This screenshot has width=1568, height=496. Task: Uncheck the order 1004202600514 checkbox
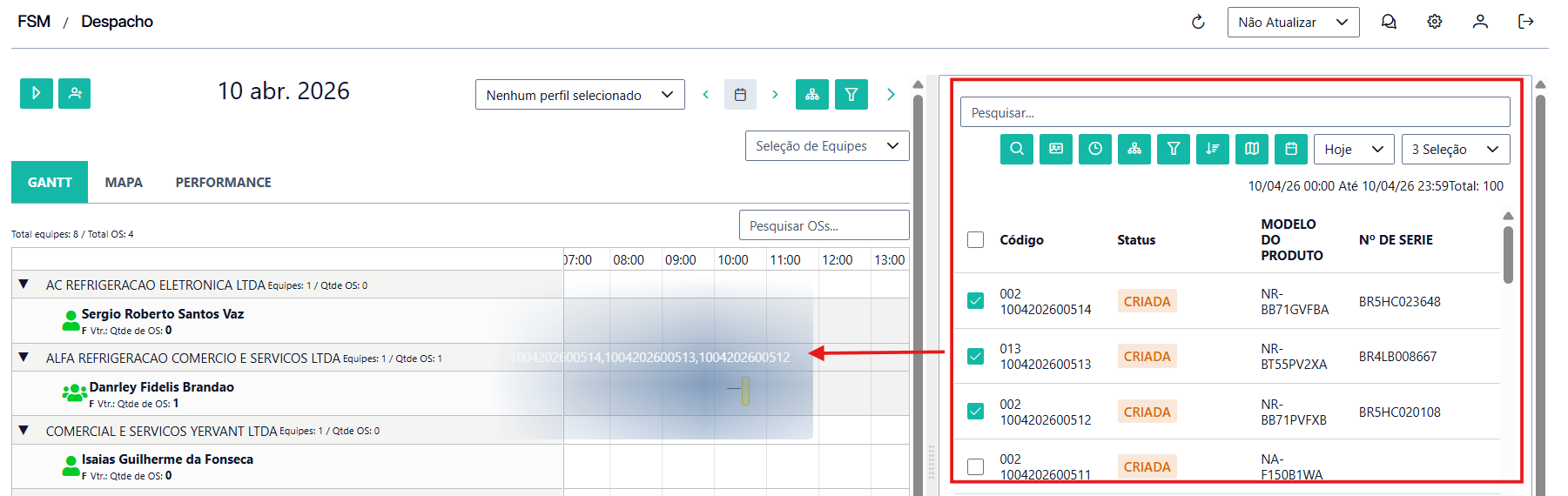coord(976,301)
